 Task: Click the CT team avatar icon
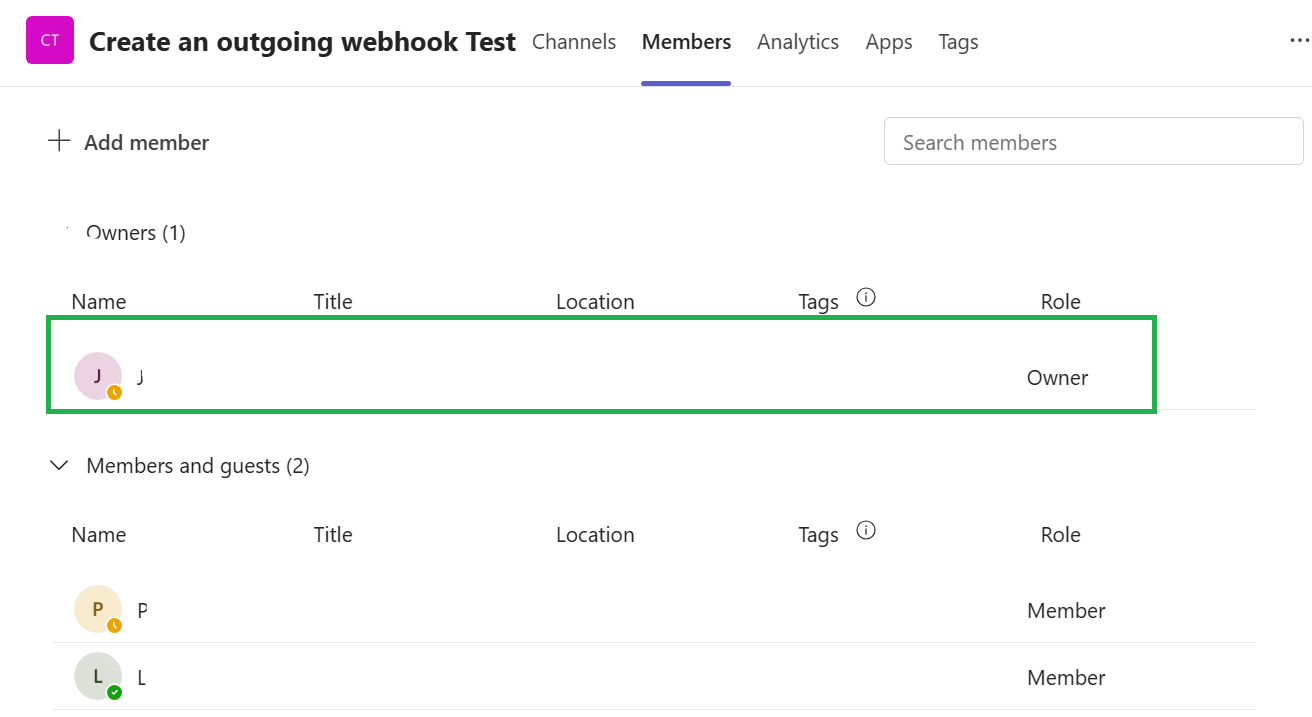coord(50,40)
